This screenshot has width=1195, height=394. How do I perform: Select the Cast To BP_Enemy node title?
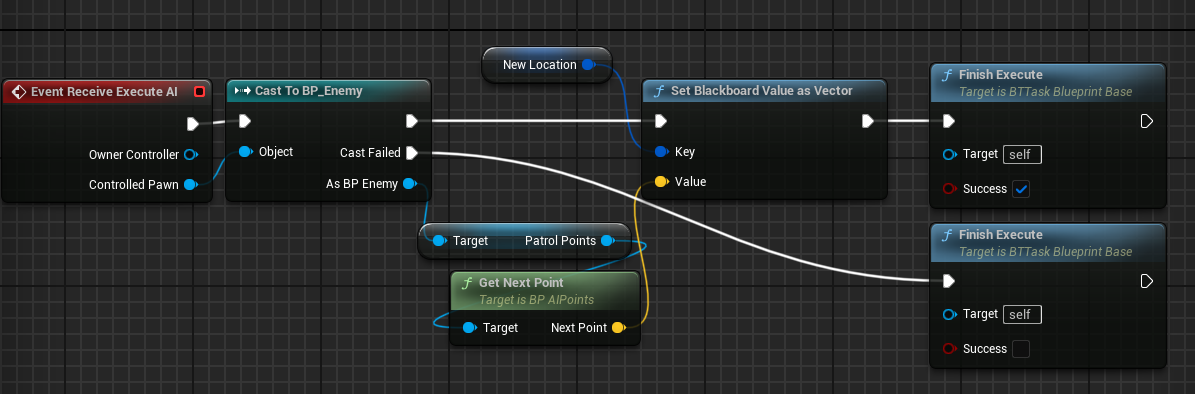pyautogui.click(x=309, y=91)
